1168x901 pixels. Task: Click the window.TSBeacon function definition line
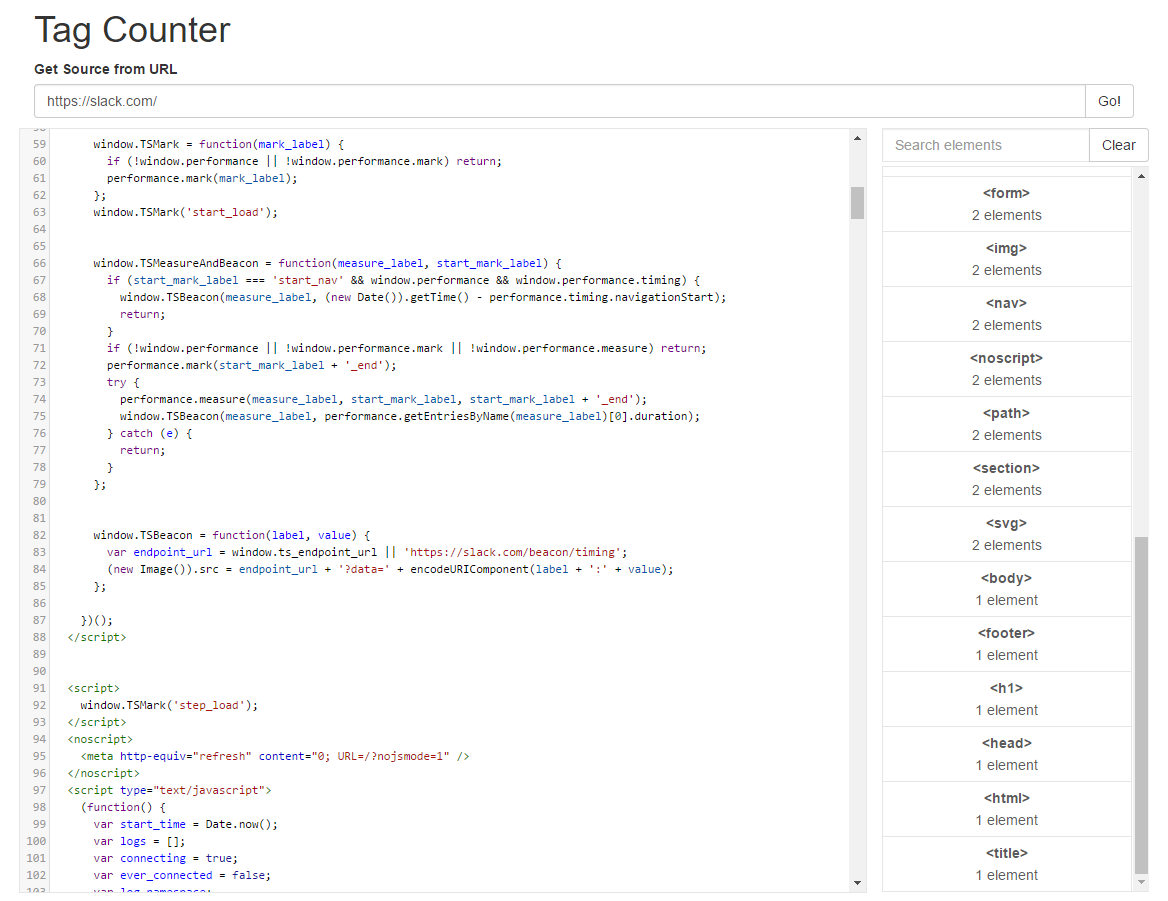pyautogui.click(x=232, y=535)
